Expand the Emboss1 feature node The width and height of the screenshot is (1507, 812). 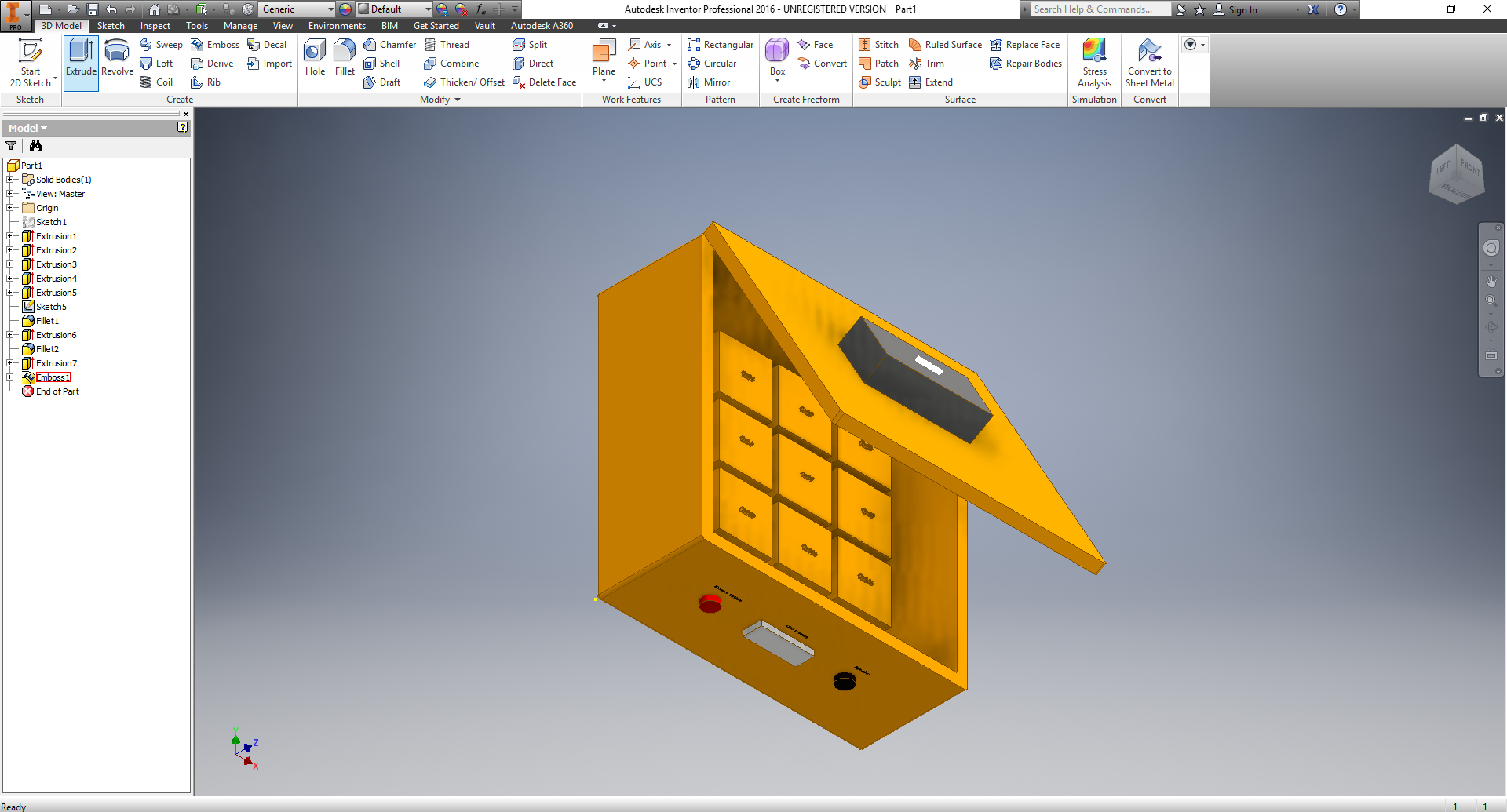tap(10, 377)
